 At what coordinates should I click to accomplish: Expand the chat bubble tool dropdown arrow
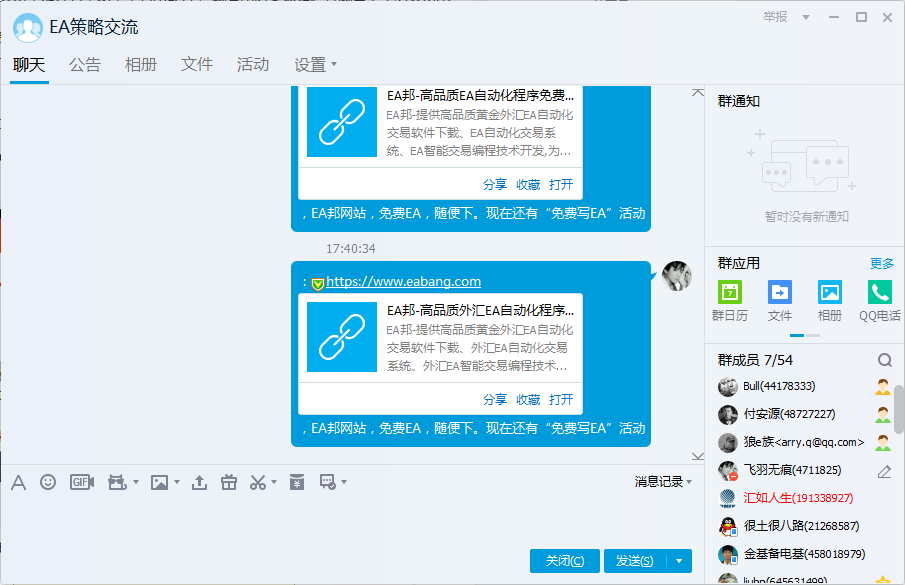coord(344,482)
